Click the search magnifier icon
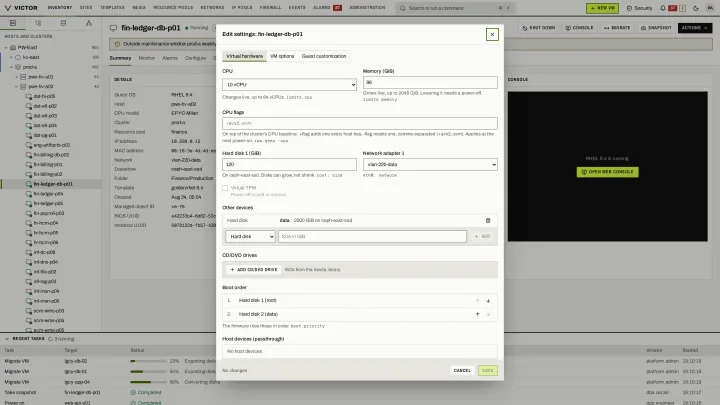 click(403, 8)
